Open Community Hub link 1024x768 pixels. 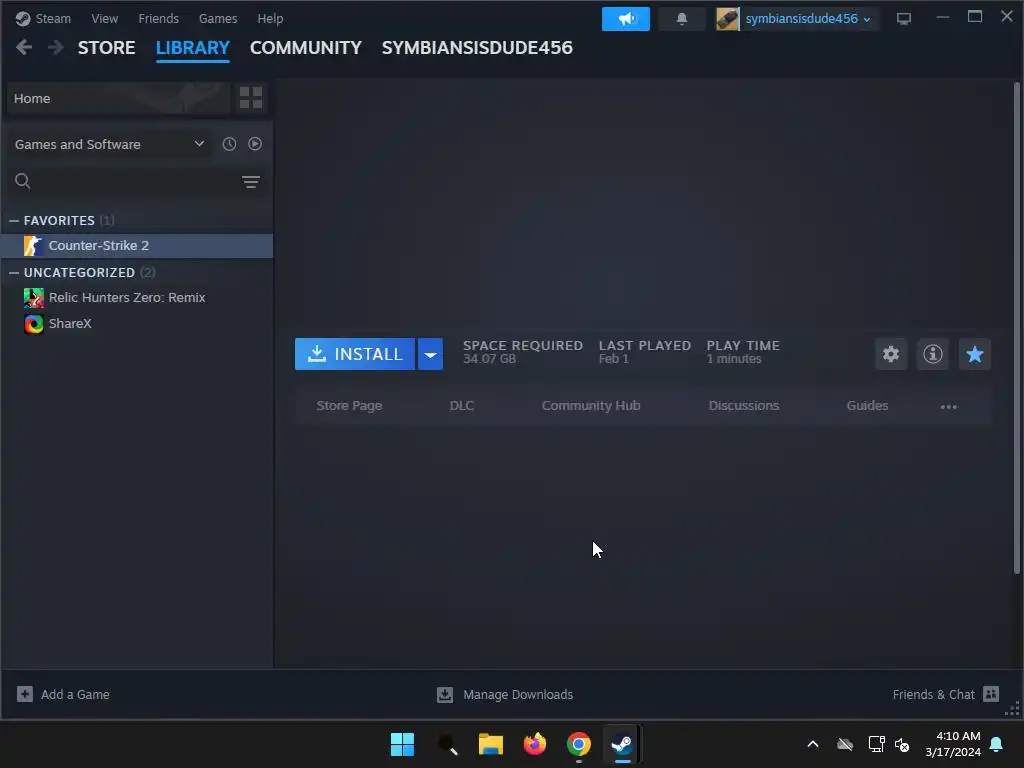point(590,406)
